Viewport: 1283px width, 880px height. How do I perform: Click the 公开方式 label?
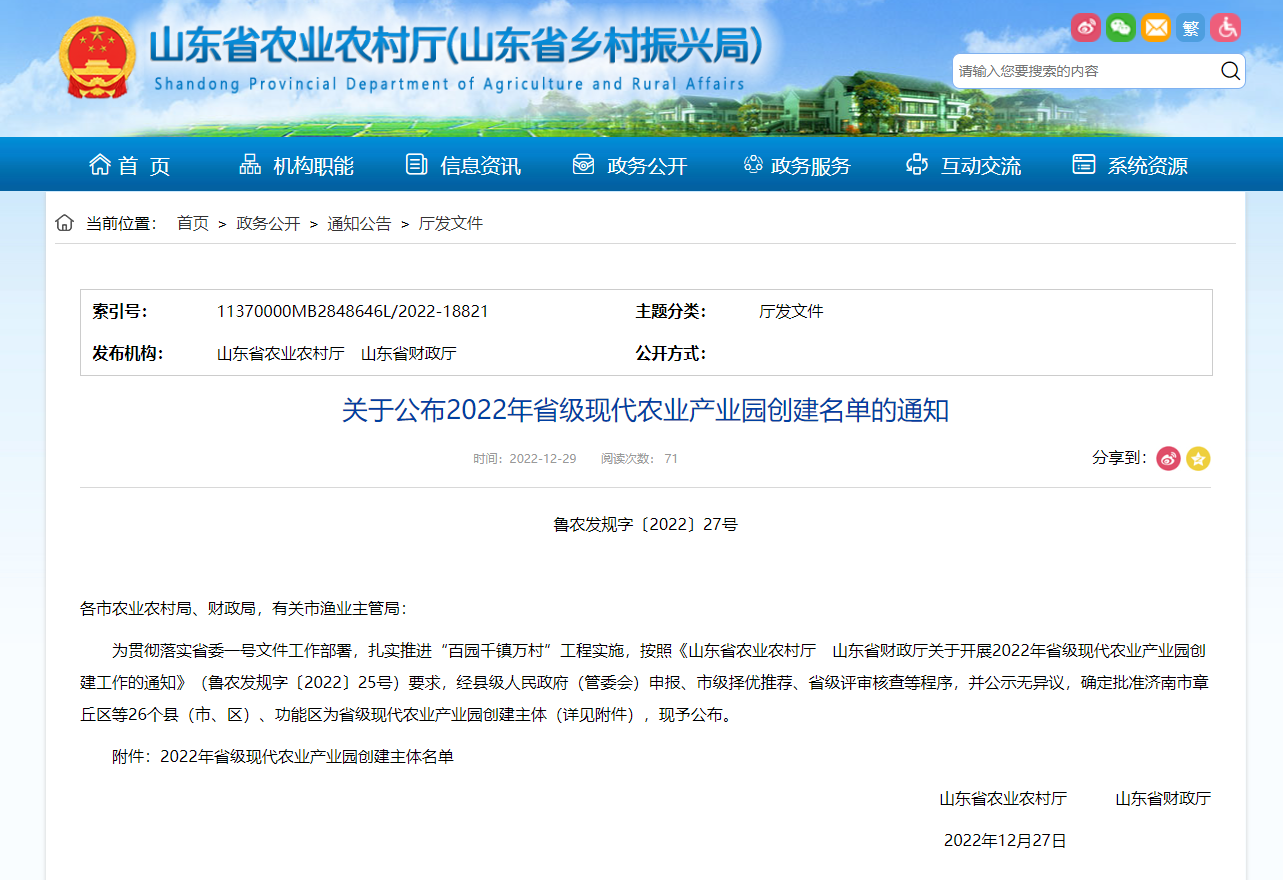671,353
